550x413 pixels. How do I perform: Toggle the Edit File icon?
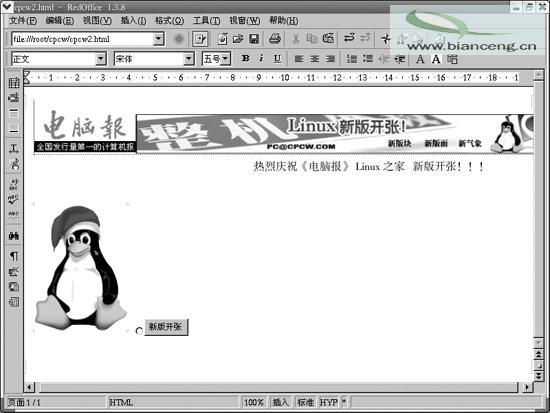point(200,39)
